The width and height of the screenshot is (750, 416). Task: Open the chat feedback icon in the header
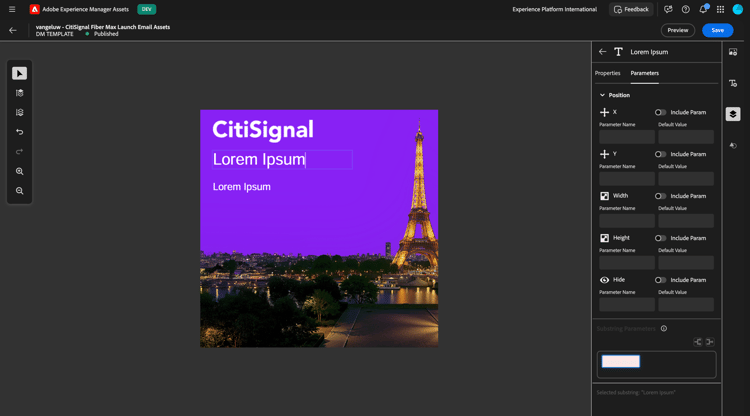(x=668, y=9)
